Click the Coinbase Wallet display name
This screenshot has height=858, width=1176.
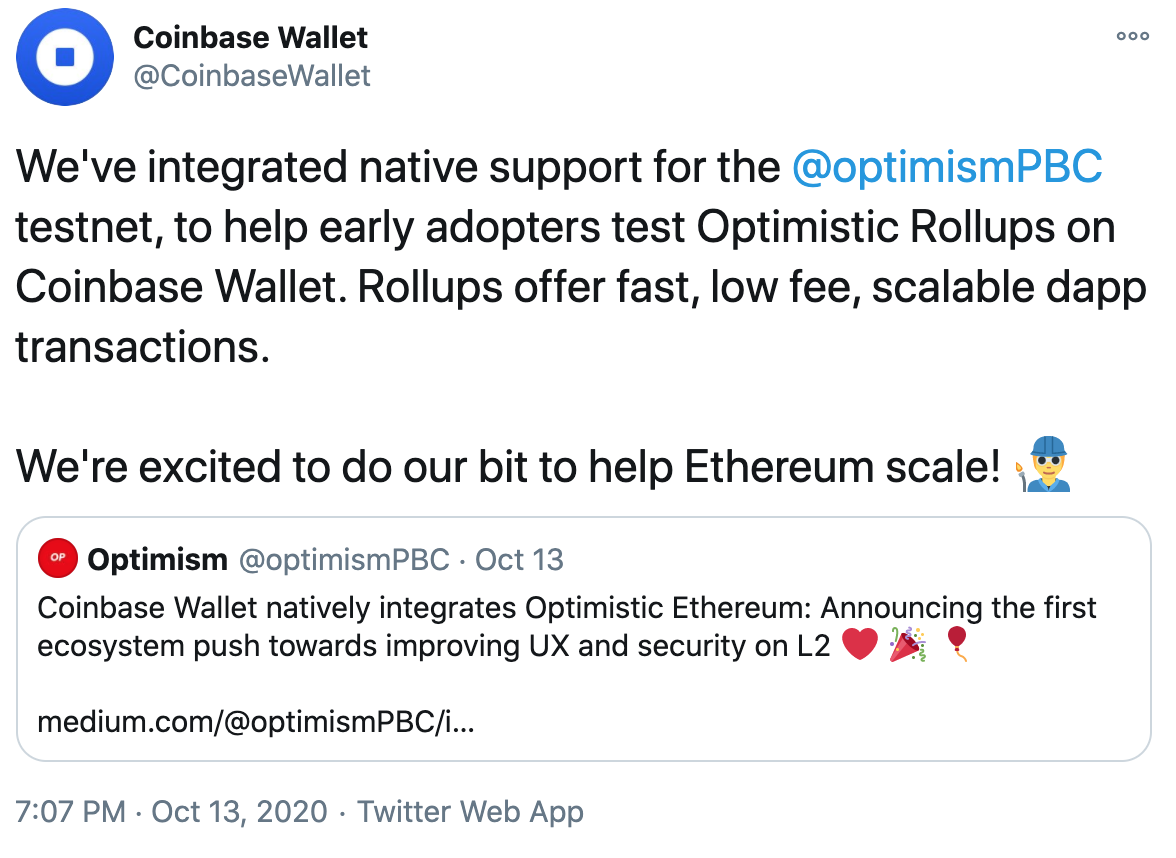click(250, 38)
